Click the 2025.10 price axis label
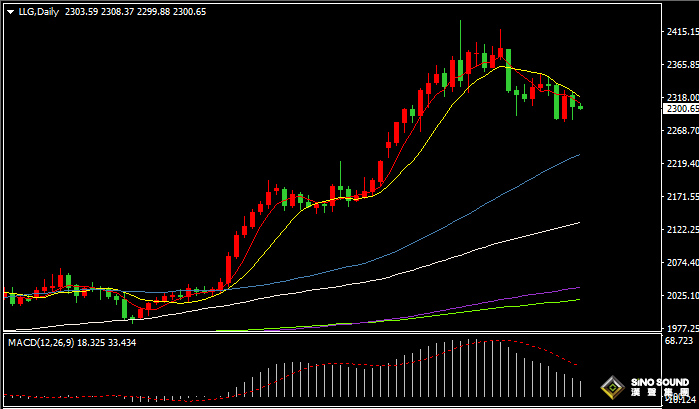 680,296
